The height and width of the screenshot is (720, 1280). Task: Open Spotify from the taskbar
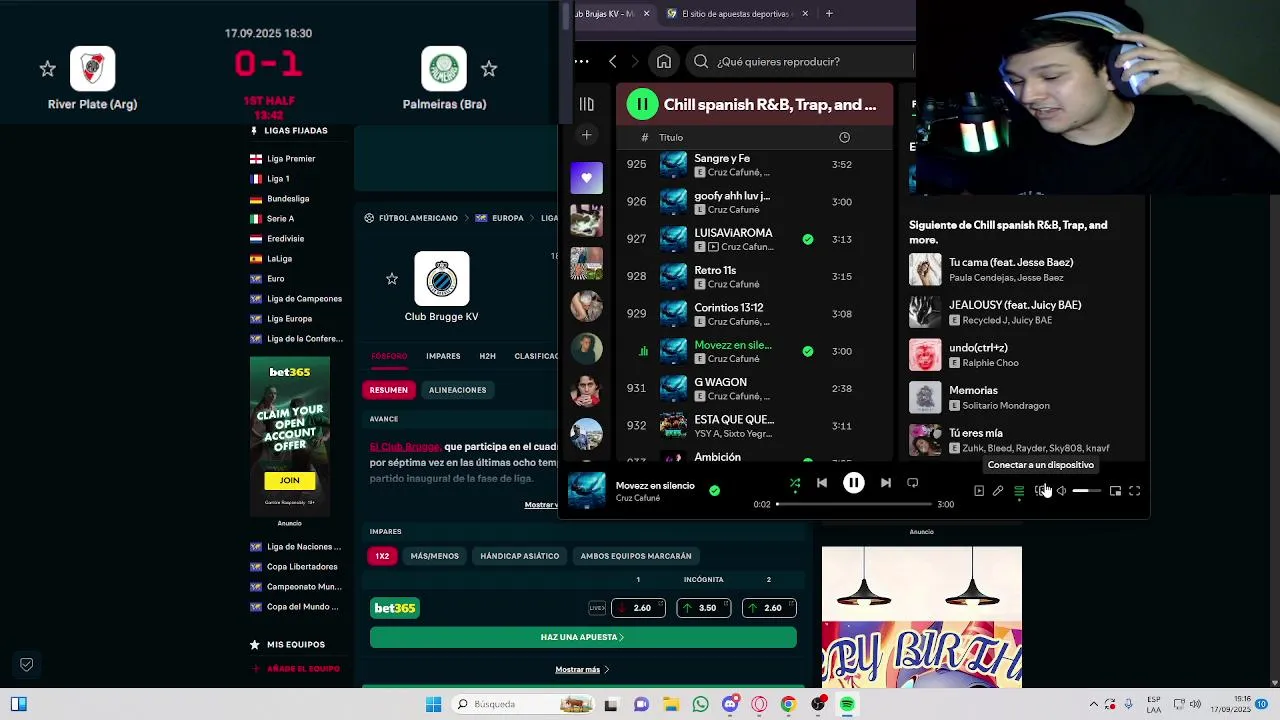point(847,704)
